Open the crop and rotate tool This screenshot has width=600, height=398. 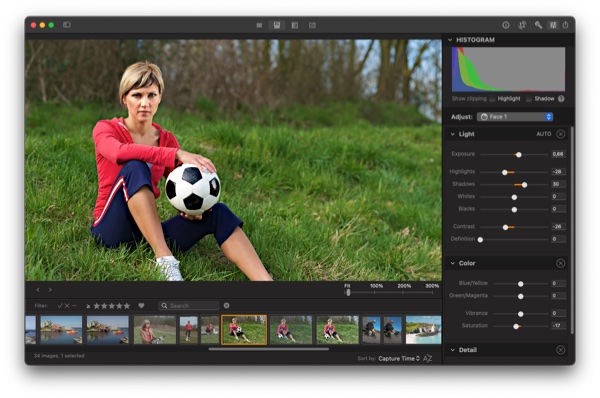tap(522, 25)
